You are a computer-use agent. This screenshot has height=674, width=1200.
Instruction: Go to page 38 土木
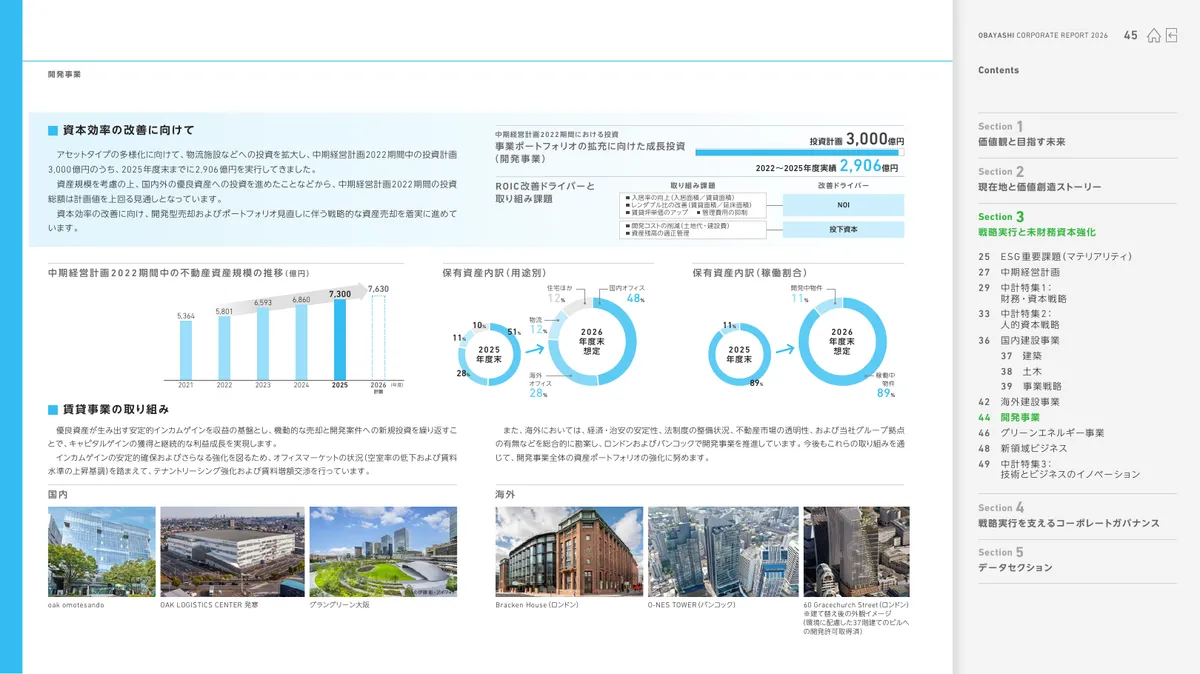pos(1021,371)
